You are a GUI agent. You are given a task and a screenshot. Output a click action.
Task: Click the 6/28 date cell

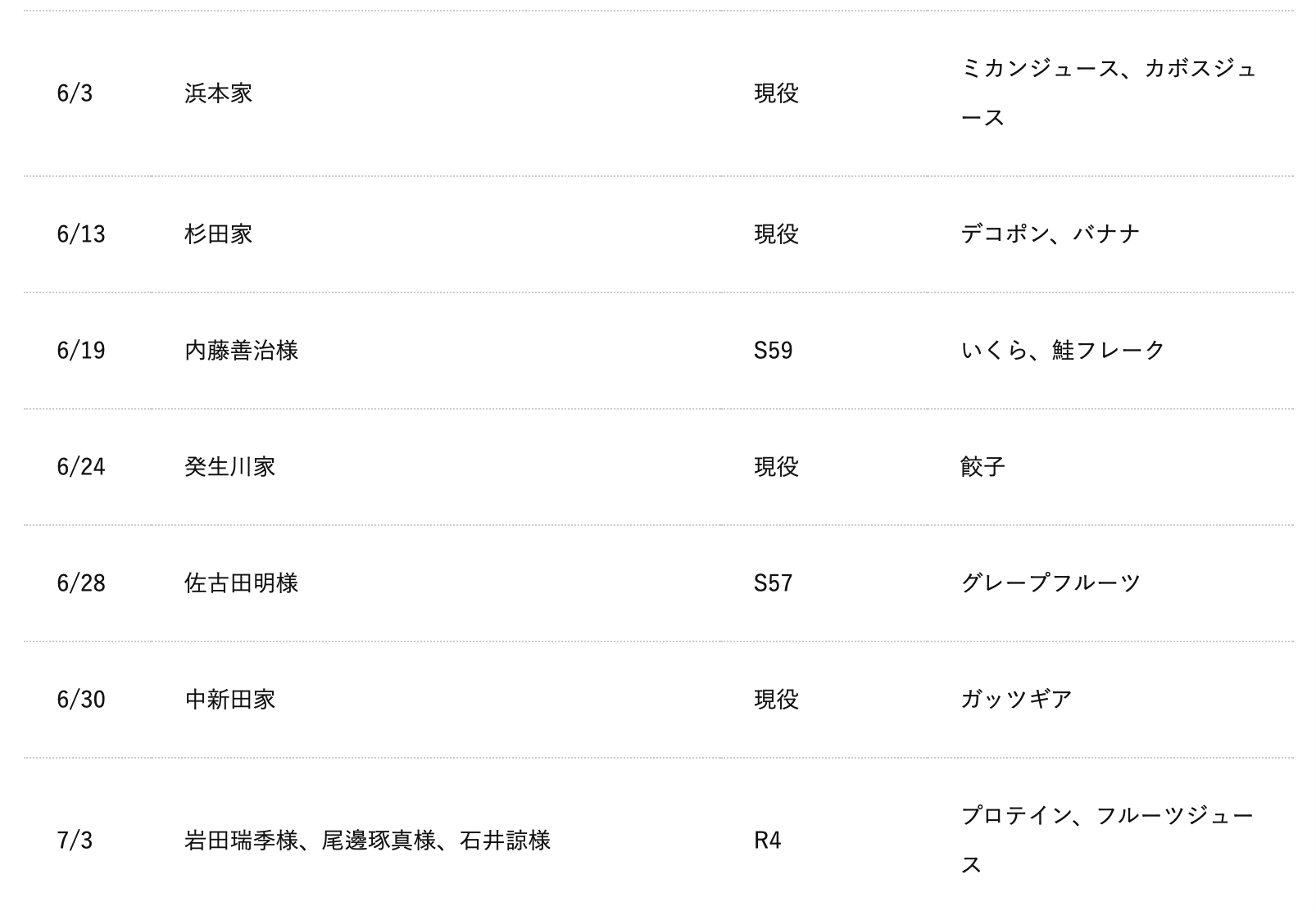tap(81, 583)
